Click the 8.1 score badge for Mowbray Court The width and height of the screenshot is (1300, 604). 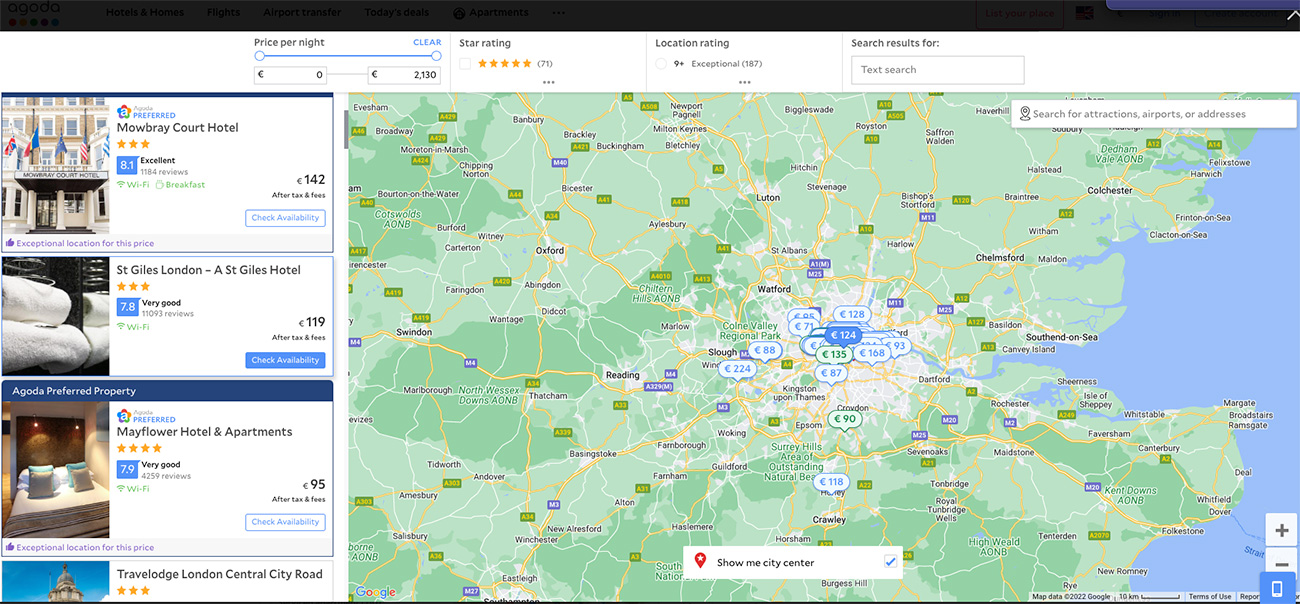point(127,165)
